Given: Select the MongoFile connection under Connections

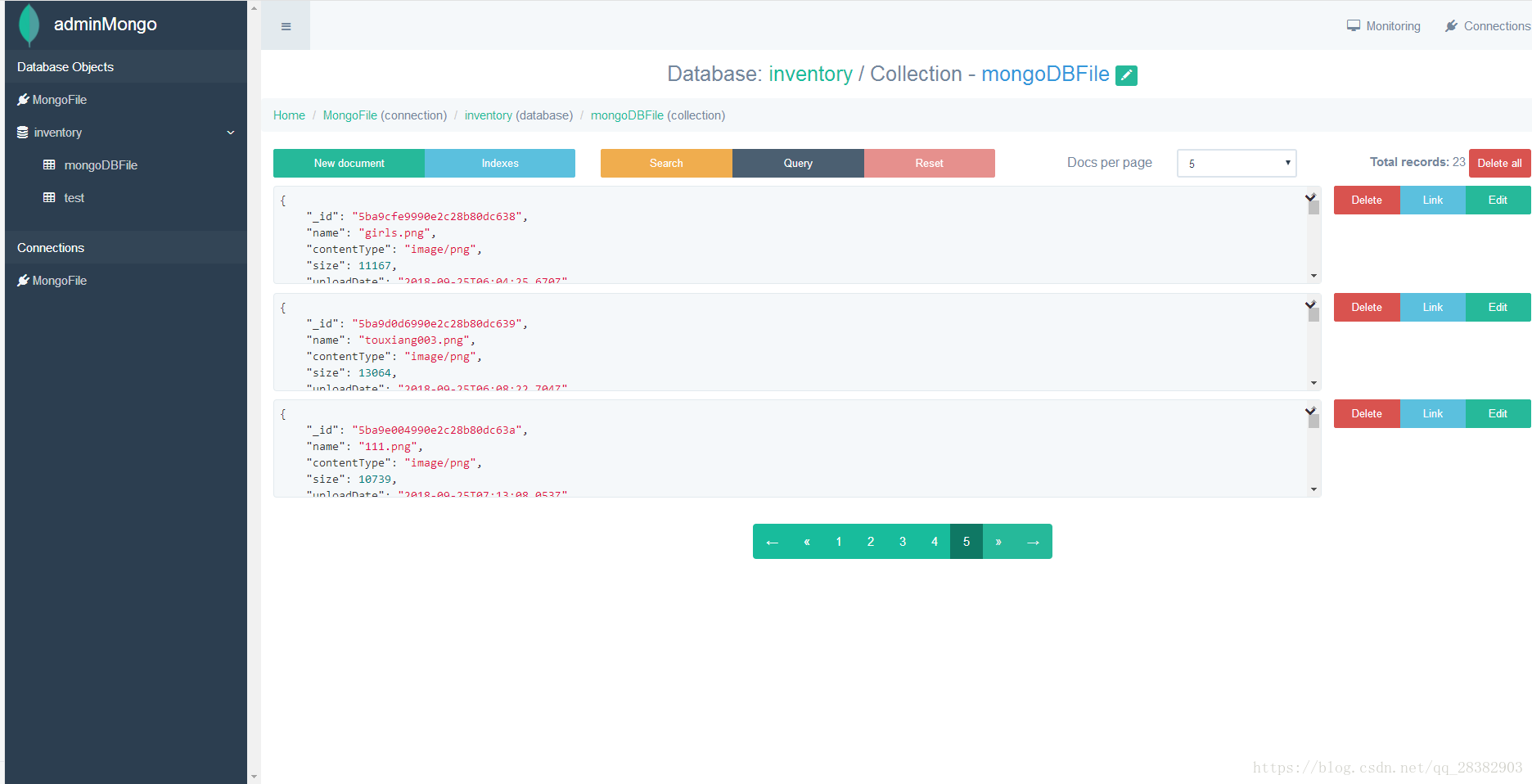Looking at the screenshot, I should click(59, 281).
